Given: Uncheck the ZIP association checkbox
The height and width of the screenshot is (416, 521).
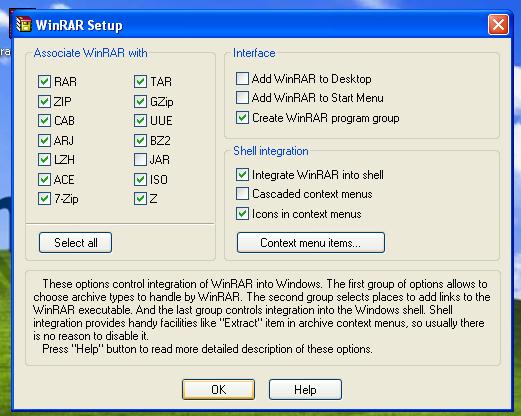Looking at the screenshot, I should pyautogui.click(x=44, y=101).
